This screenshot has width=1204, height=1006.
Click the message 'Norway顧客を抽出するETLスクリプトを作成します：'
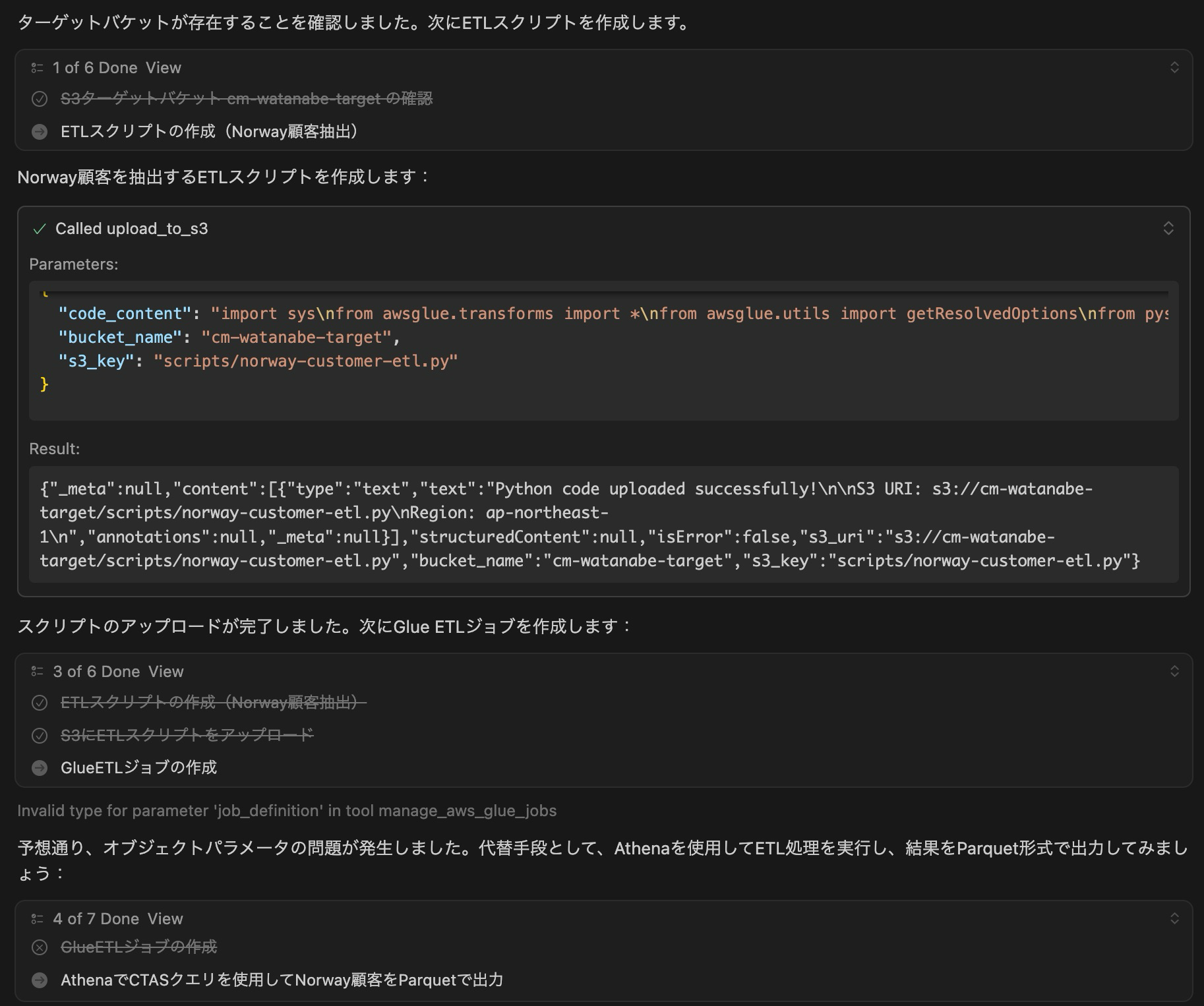(x=224, y=177)
